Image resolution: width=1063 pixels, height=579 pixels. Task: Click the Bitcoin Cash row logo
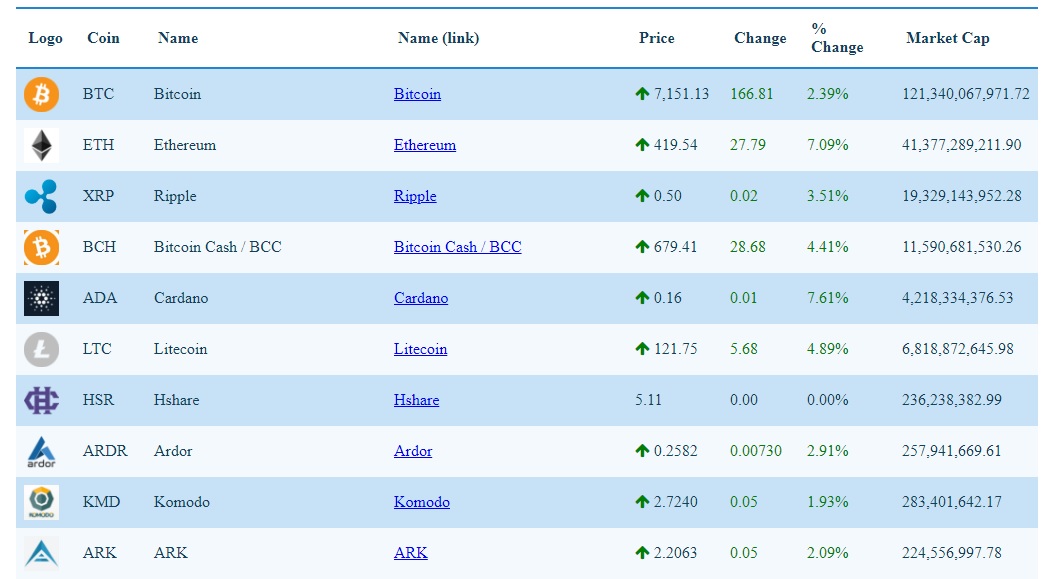(41, 247)
